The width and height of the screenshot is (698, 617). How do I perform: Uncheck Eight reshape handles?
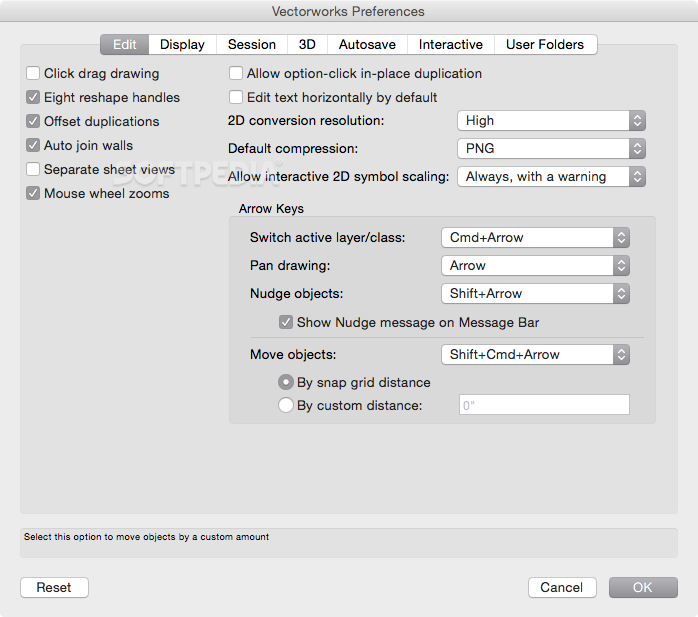(33, 97)
